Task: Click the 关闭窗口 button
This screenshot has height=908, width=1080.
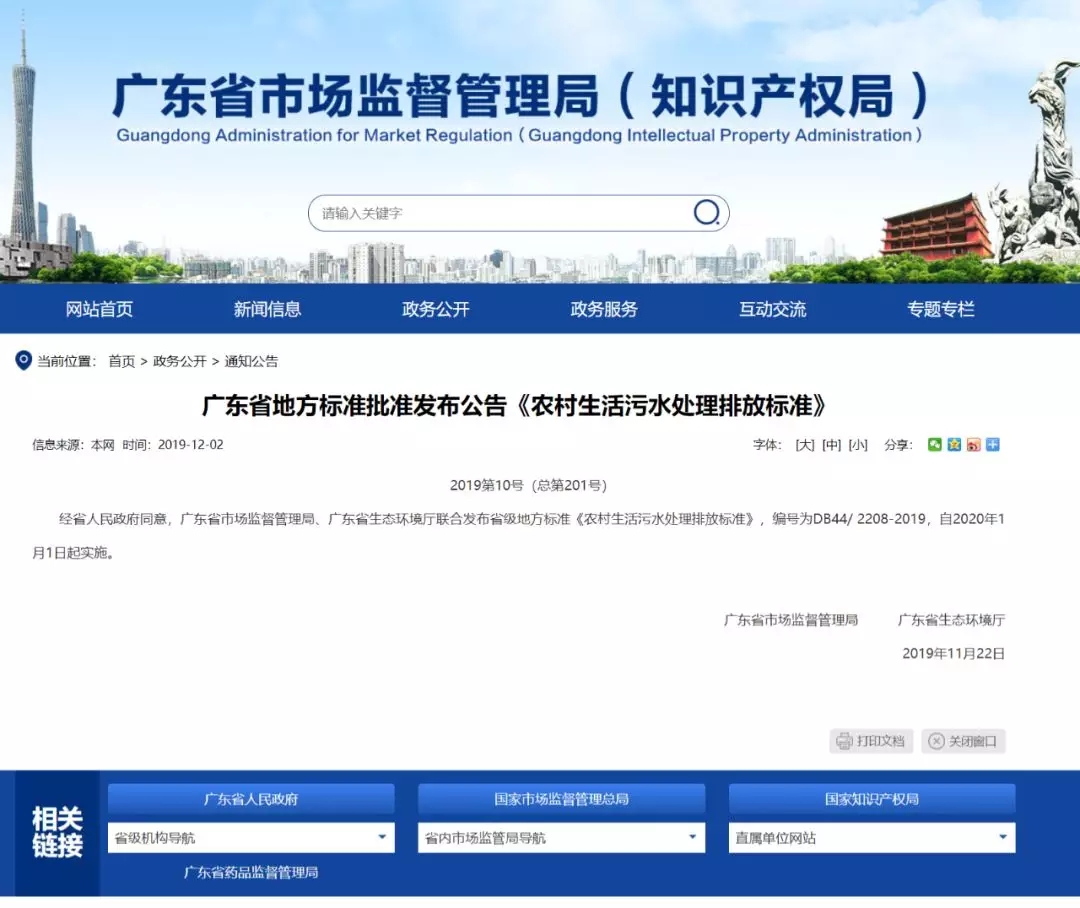Action: click(963, 741)
